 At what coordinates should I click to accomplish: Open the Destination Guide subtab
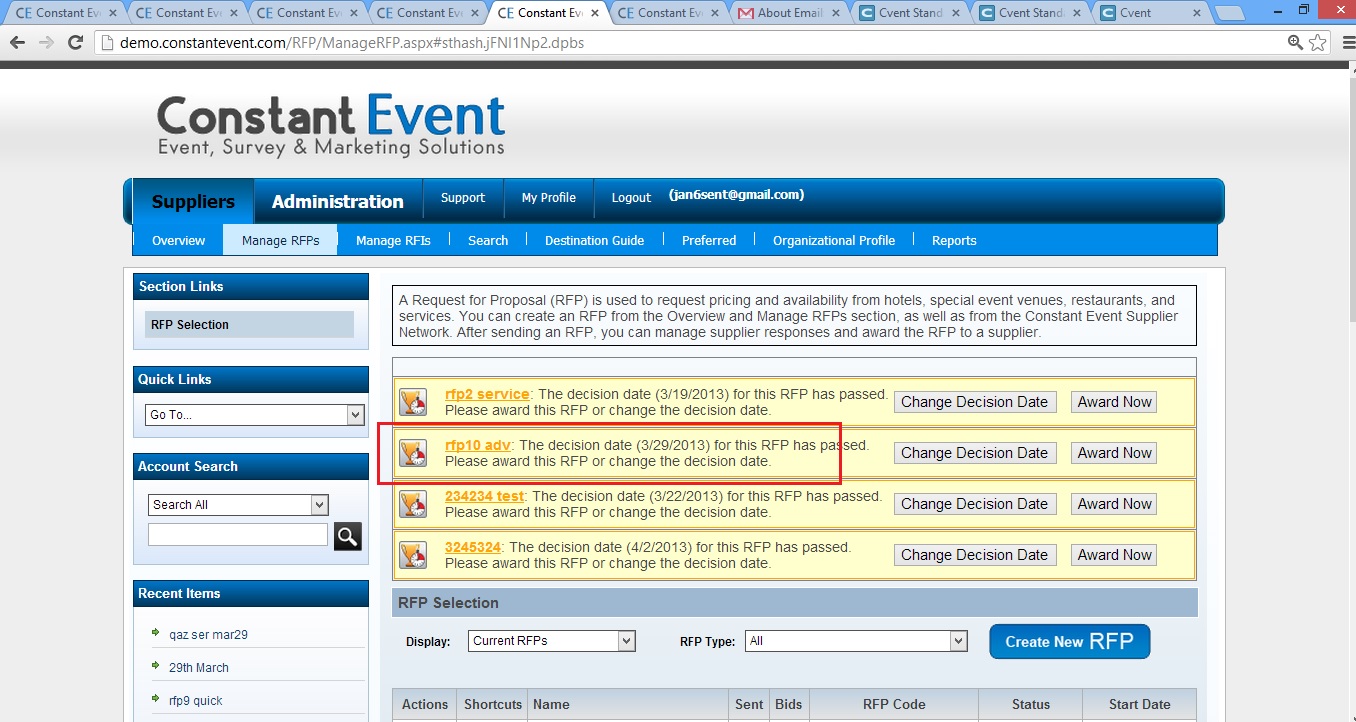pos(595,241)
